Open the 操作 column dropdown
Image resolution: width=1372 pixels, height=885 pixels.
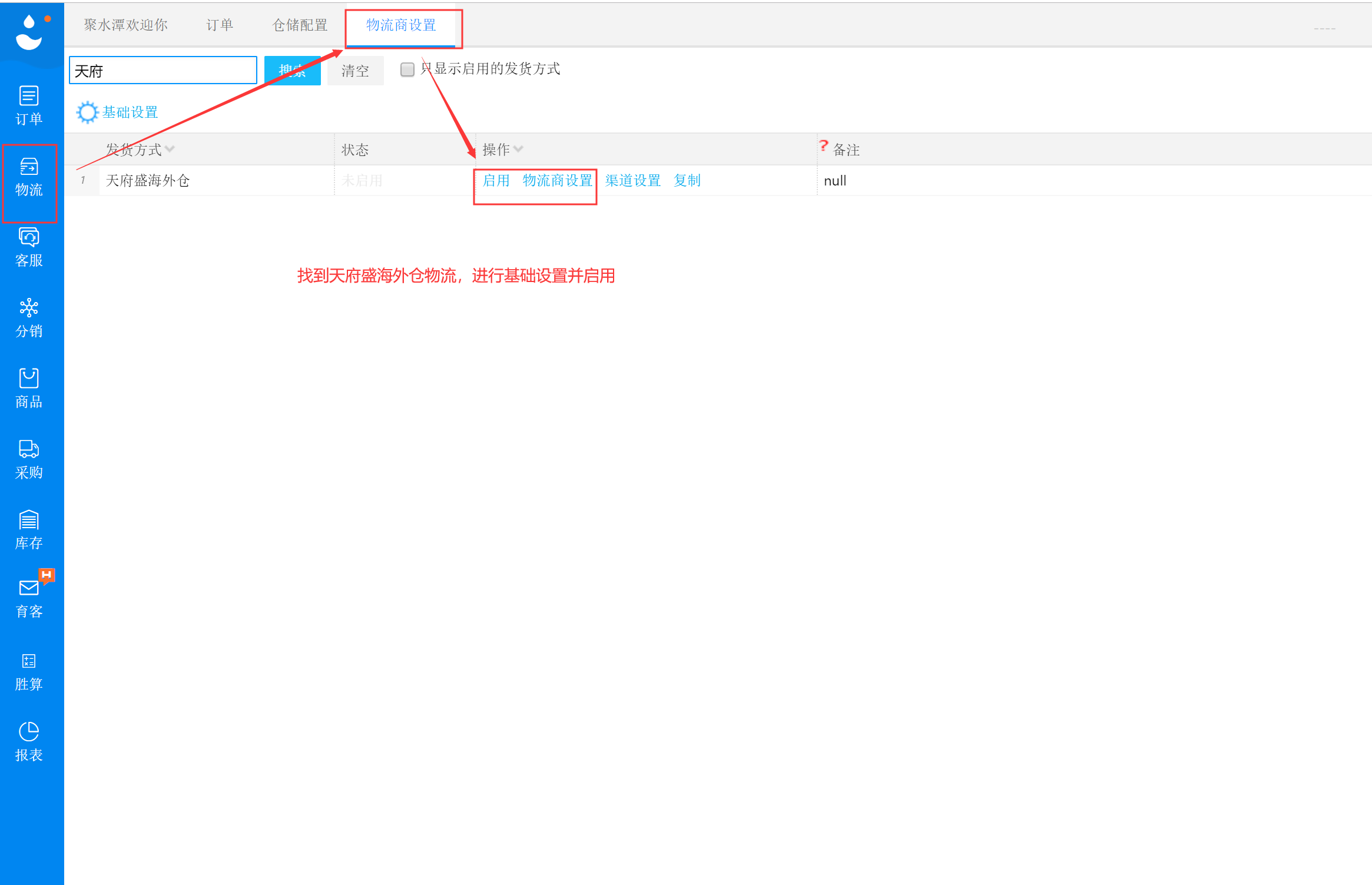tap(518, 149)
